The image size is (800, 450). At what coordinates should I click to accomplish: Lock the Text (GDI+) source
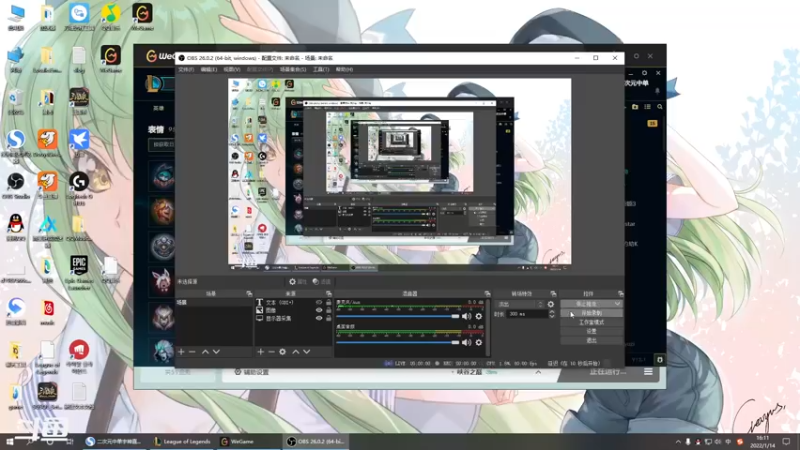coord(329,303)
